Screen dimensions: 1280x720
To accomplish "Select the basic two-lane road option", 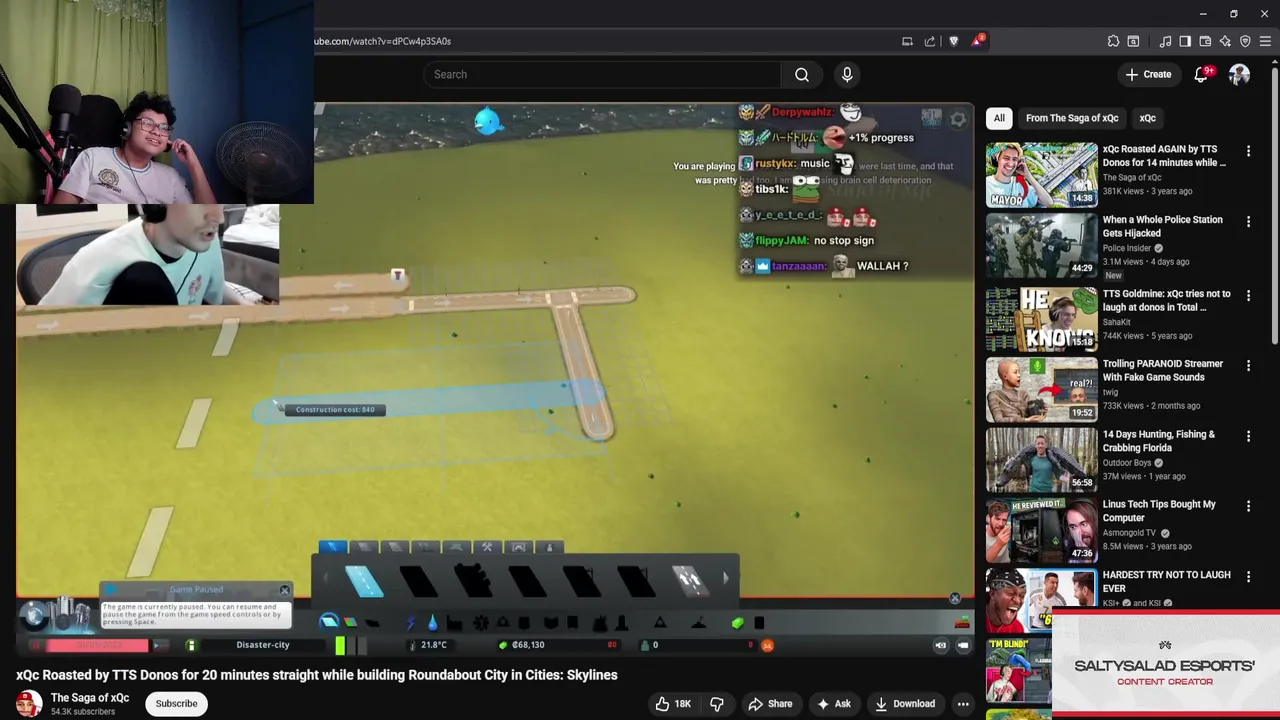I will (364, 581).
